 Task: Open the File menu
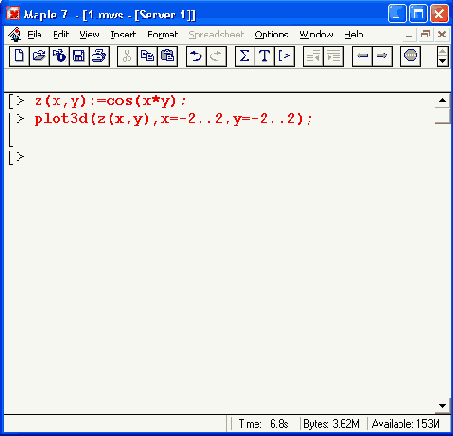point(34,35)
